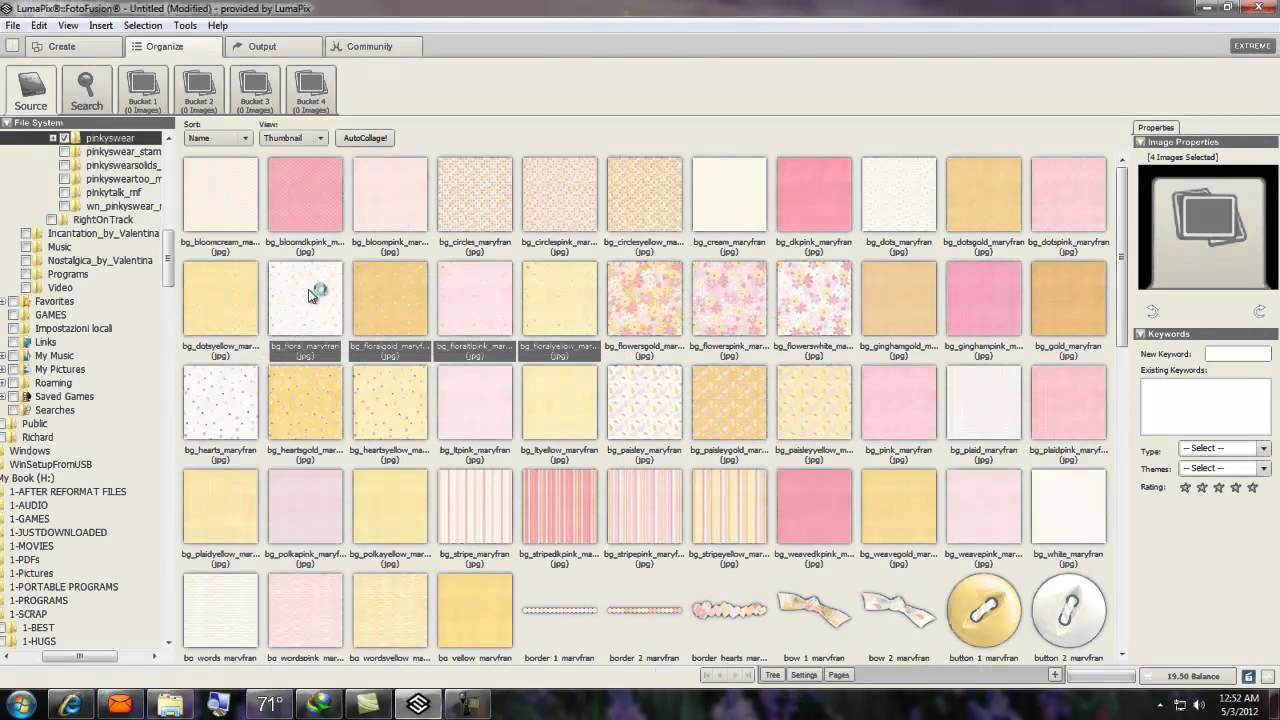Check the Programs folder checkbox
Image resolution: width=1280 pixels, height=720 pixels.
26,274
